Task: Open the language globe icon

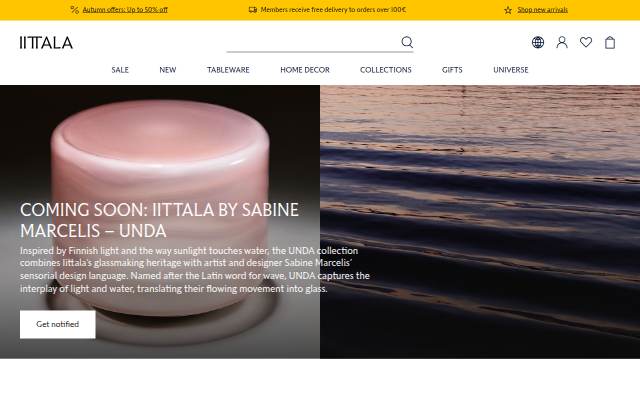Action: 538,42
